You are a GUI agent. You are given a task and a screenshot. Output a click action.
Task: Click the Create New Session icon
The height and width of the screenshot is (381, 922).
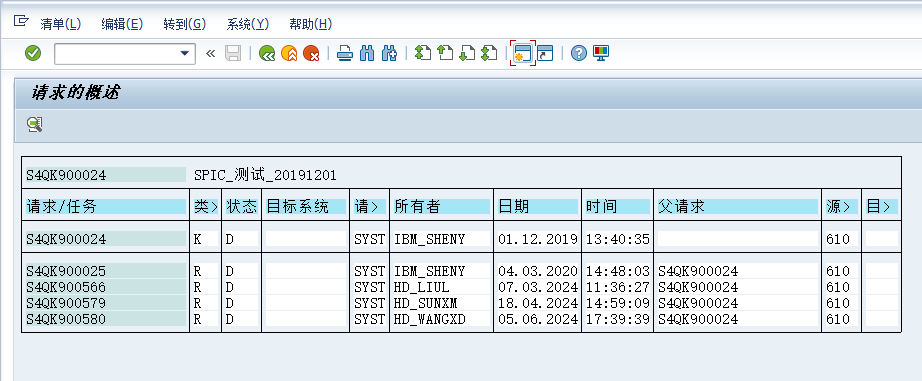523,54
